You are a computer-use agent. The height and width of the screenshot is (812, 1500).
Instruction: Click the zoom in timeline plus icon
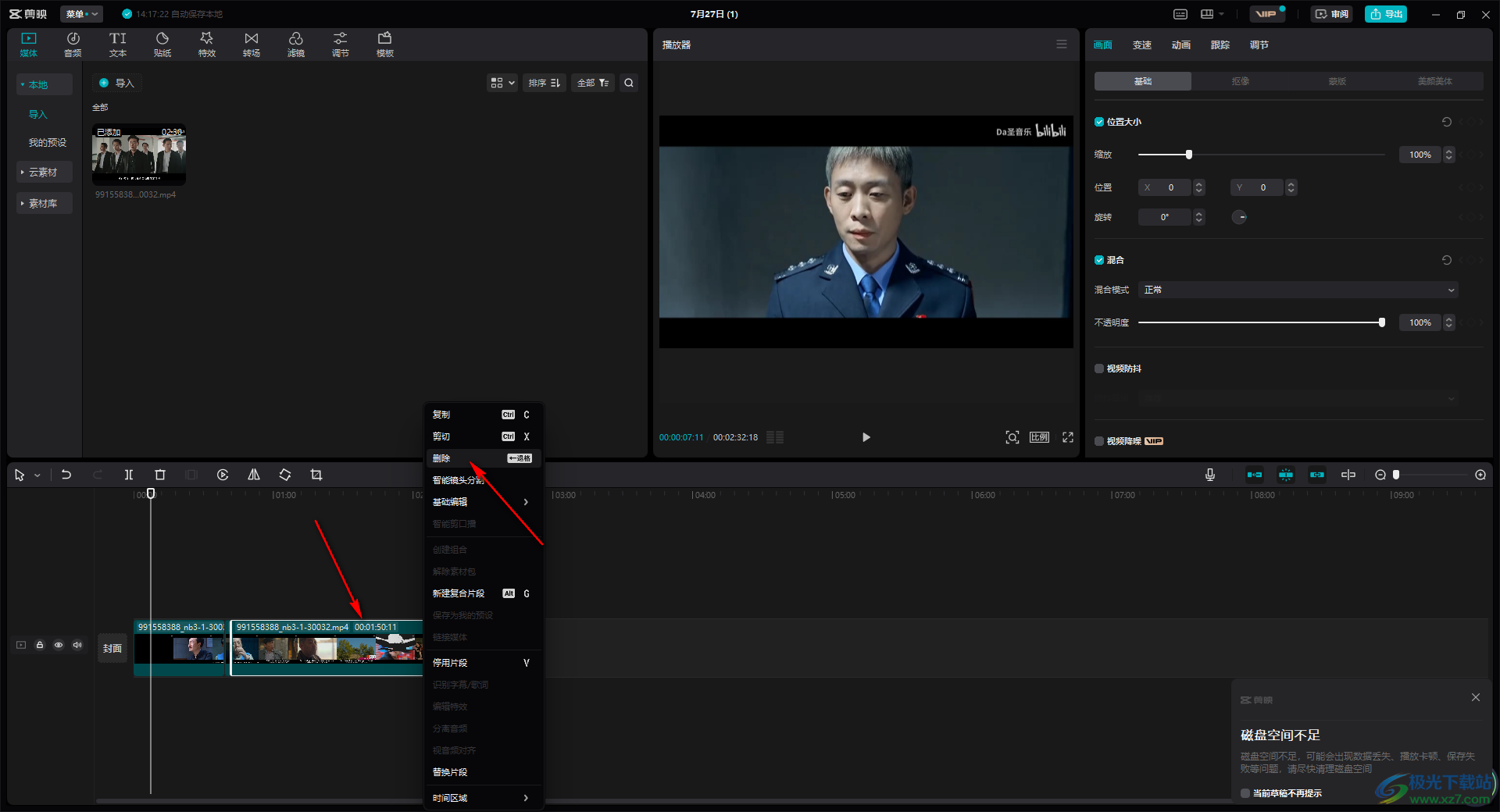[x=1480, y=475]
